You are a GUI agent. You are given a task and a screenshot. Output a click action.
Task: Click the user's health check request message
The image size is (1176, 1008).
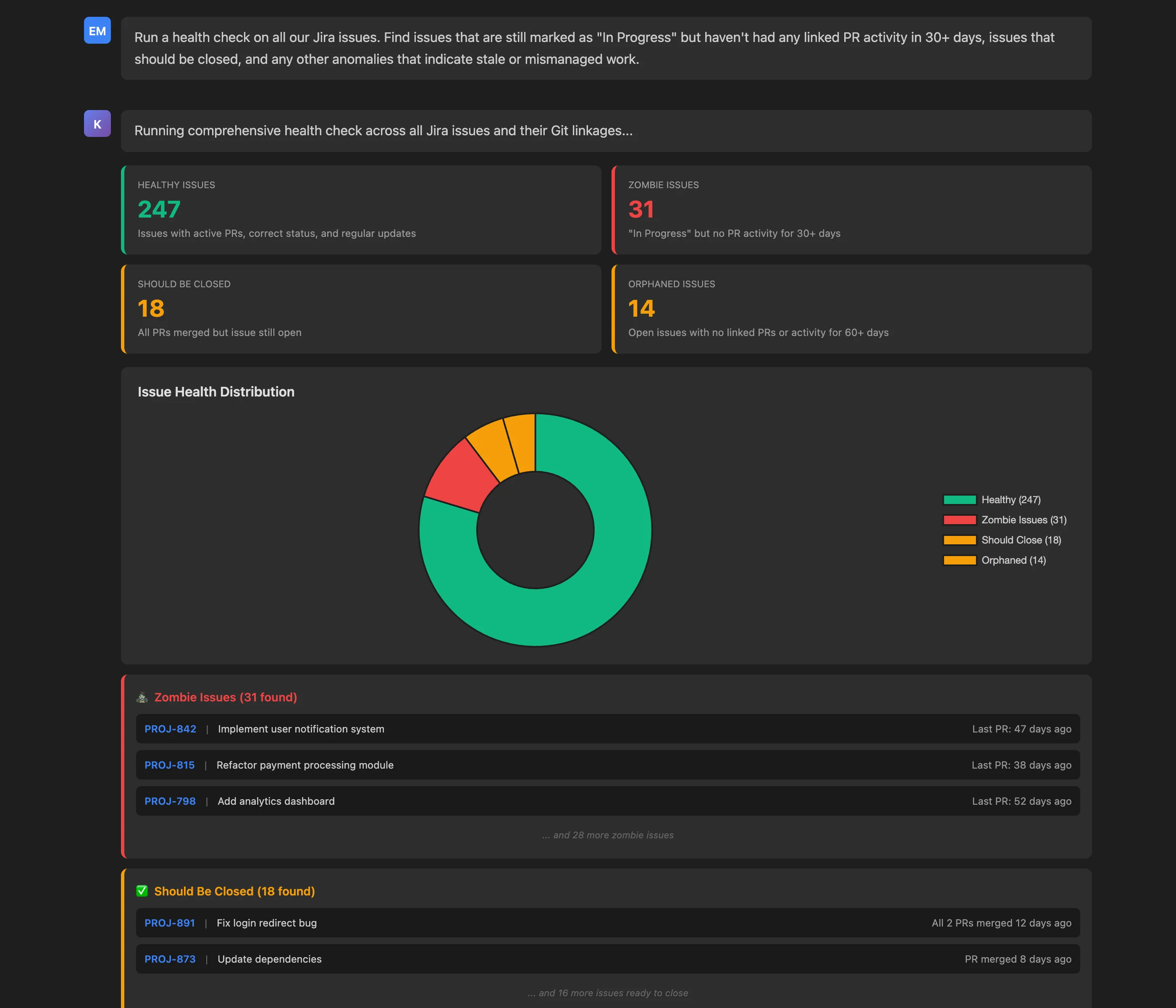tap(606, 48)
